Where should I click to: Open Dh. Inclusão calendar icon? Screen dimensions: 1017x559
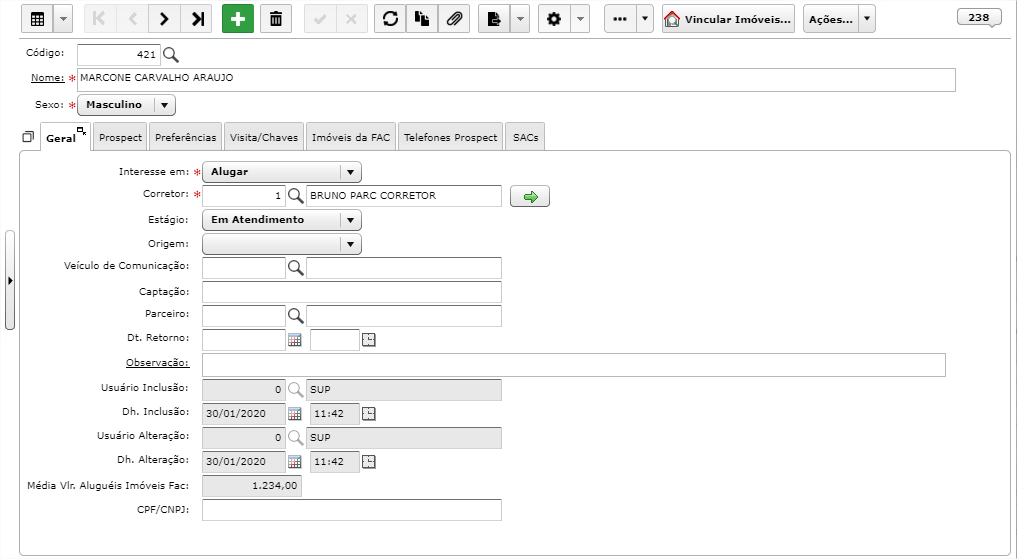[295, 414]
